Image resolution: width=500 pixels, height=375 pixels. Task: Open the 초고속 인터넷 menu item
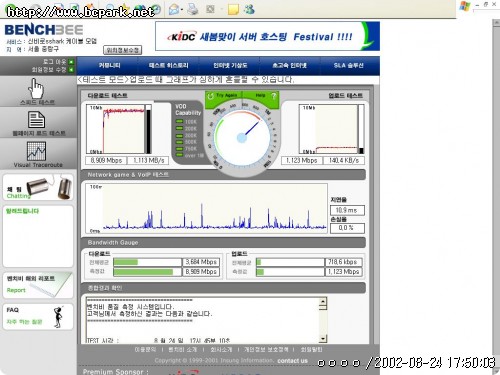(x=289, y=66)
